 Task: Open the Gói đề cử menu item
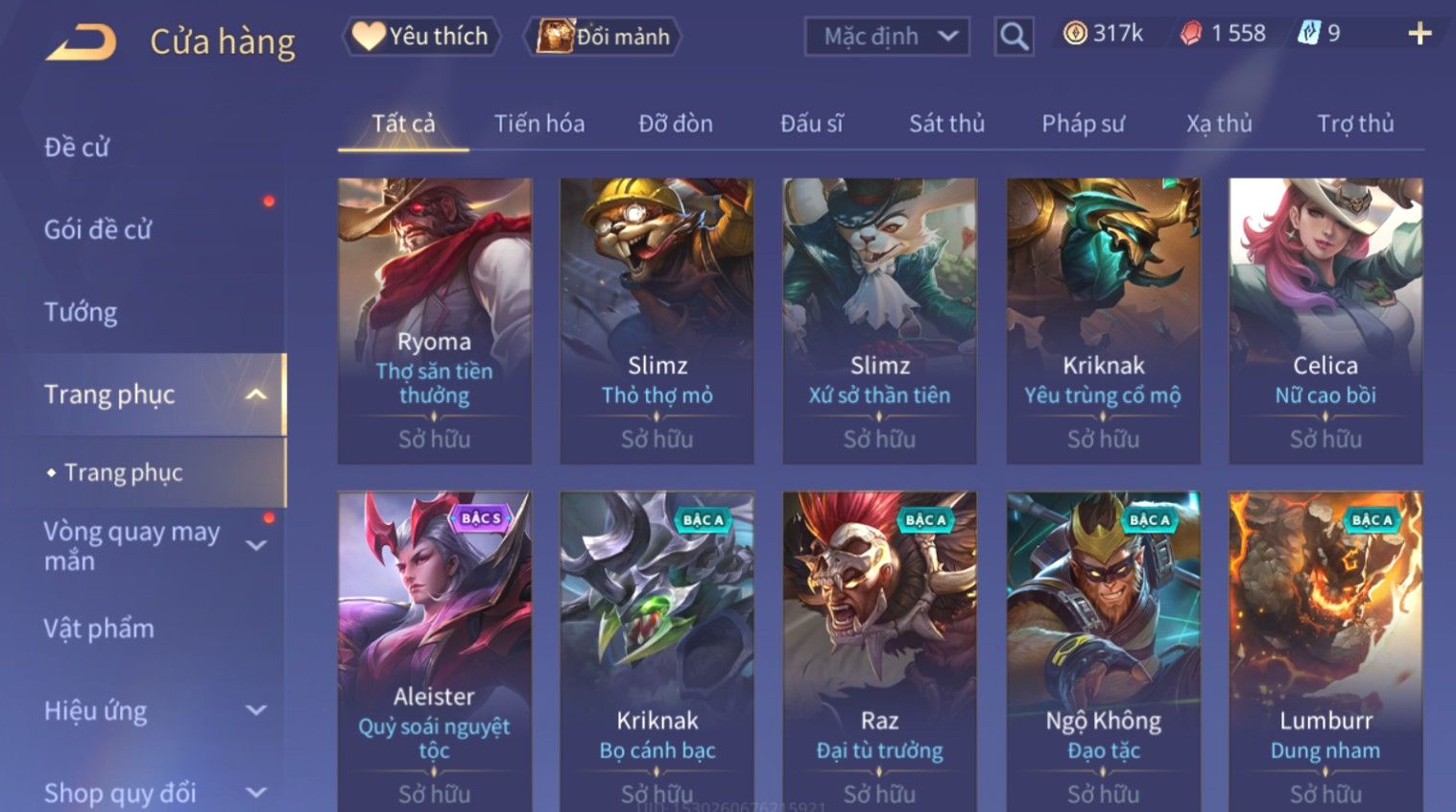pos(98,229)
